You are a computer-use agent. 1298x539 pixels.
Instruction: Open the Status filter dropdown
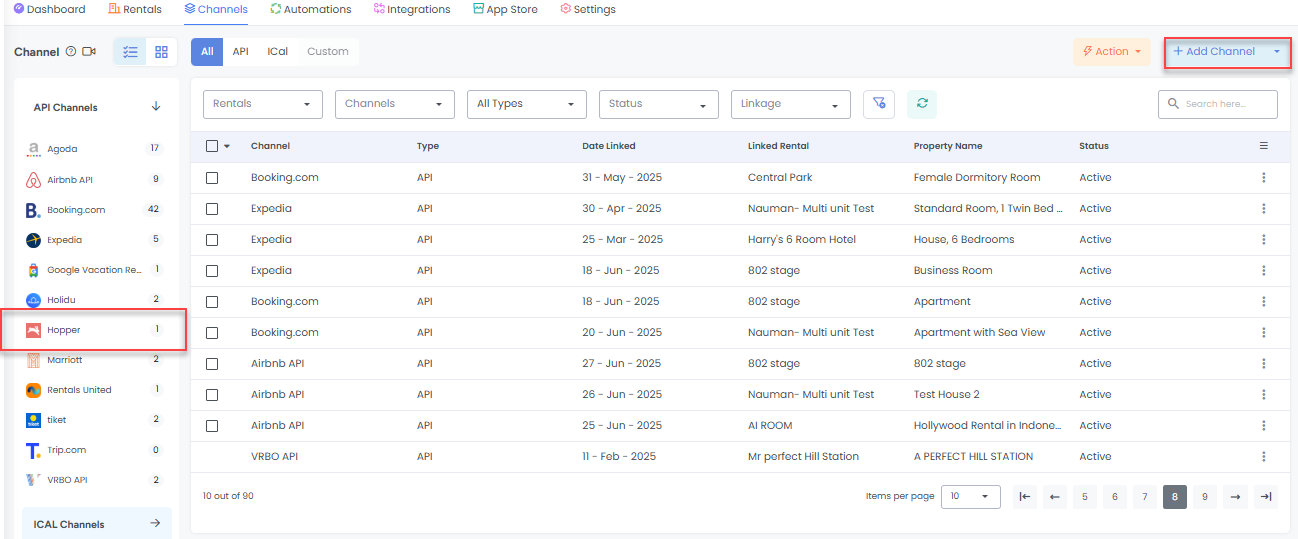[x=659, y=104]
